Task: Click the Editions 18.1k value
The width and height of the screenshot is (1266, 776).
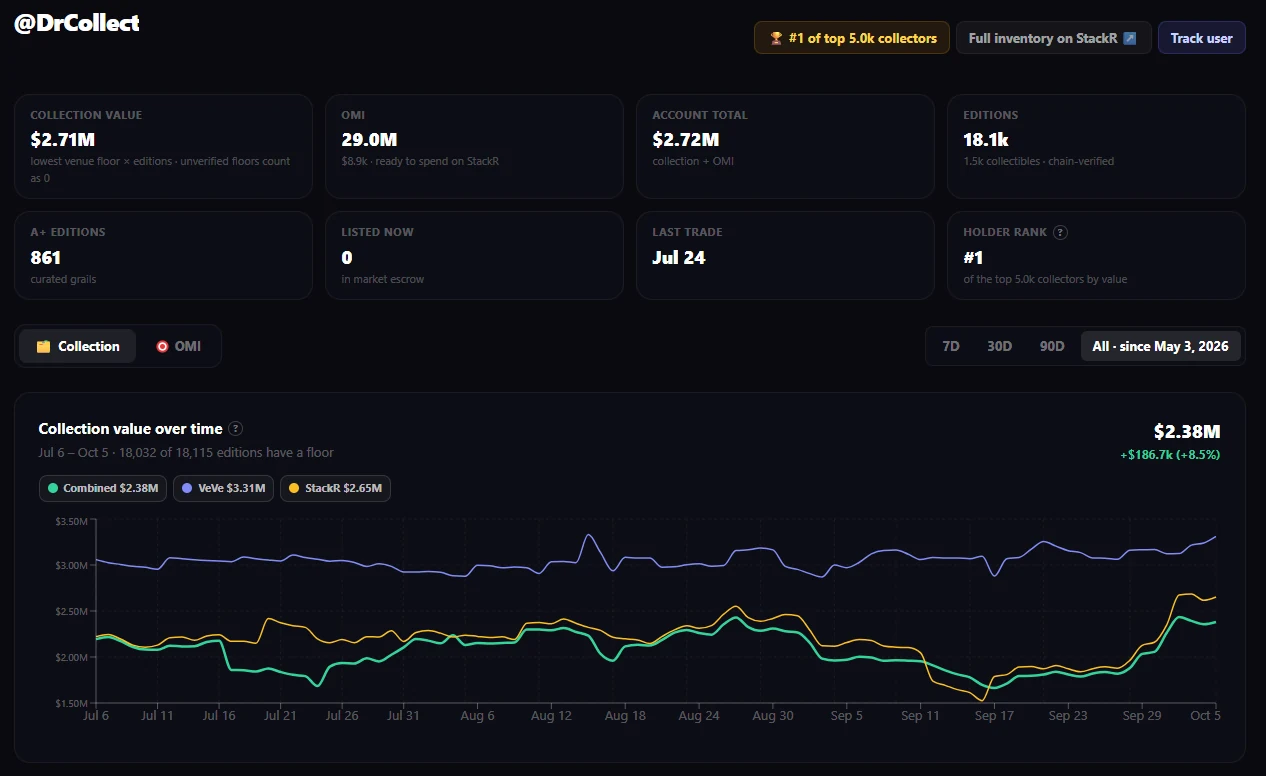Action: (x=985, y=139)
